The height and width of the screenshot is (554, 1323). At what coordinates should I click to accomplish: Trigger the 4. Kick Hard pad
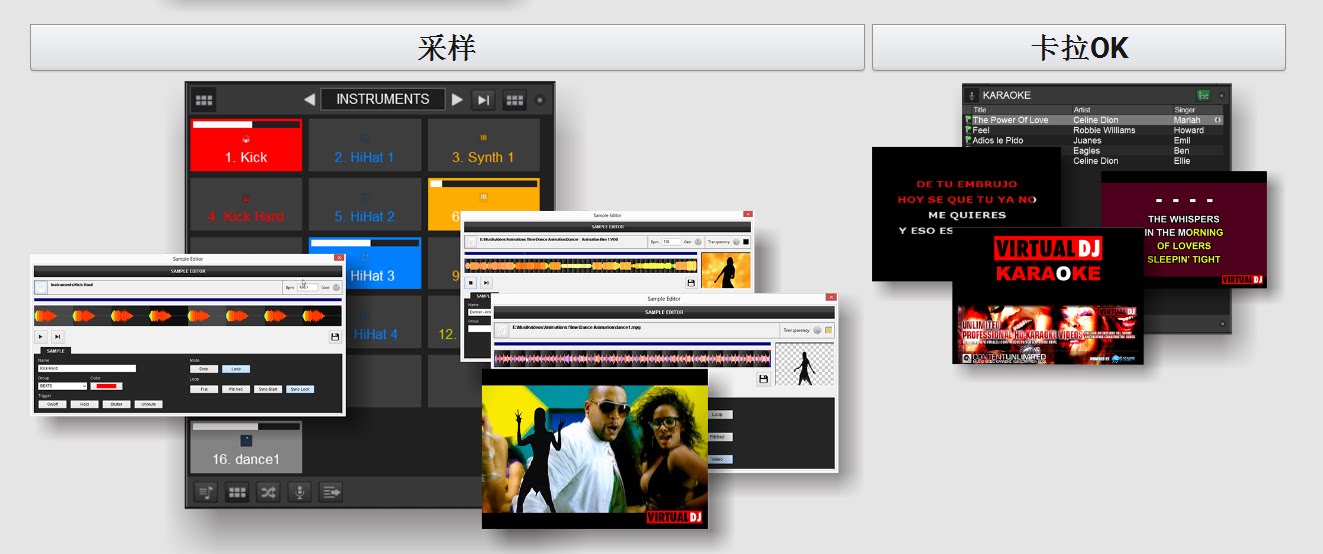(x=246, y=203)
